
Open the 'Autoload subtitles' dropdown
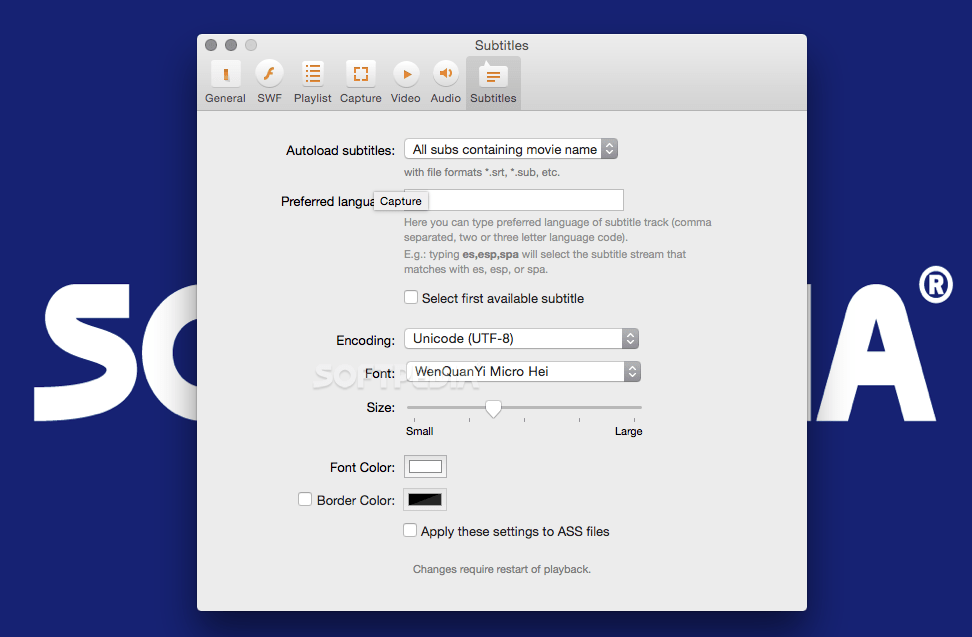point(510,148)
